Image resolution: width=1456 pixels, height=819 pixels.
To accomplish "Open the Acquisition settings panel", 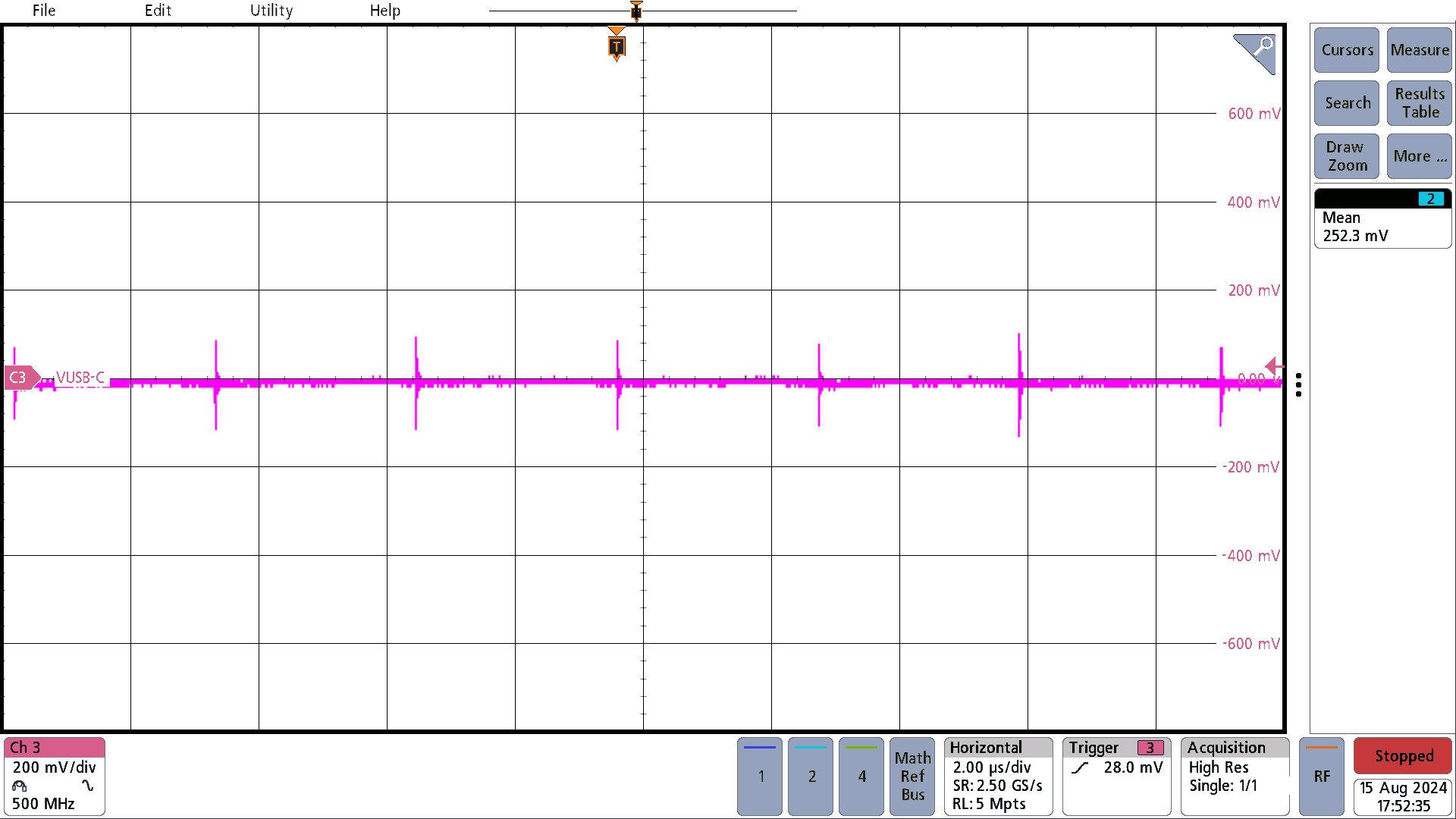I will 1234,777.
